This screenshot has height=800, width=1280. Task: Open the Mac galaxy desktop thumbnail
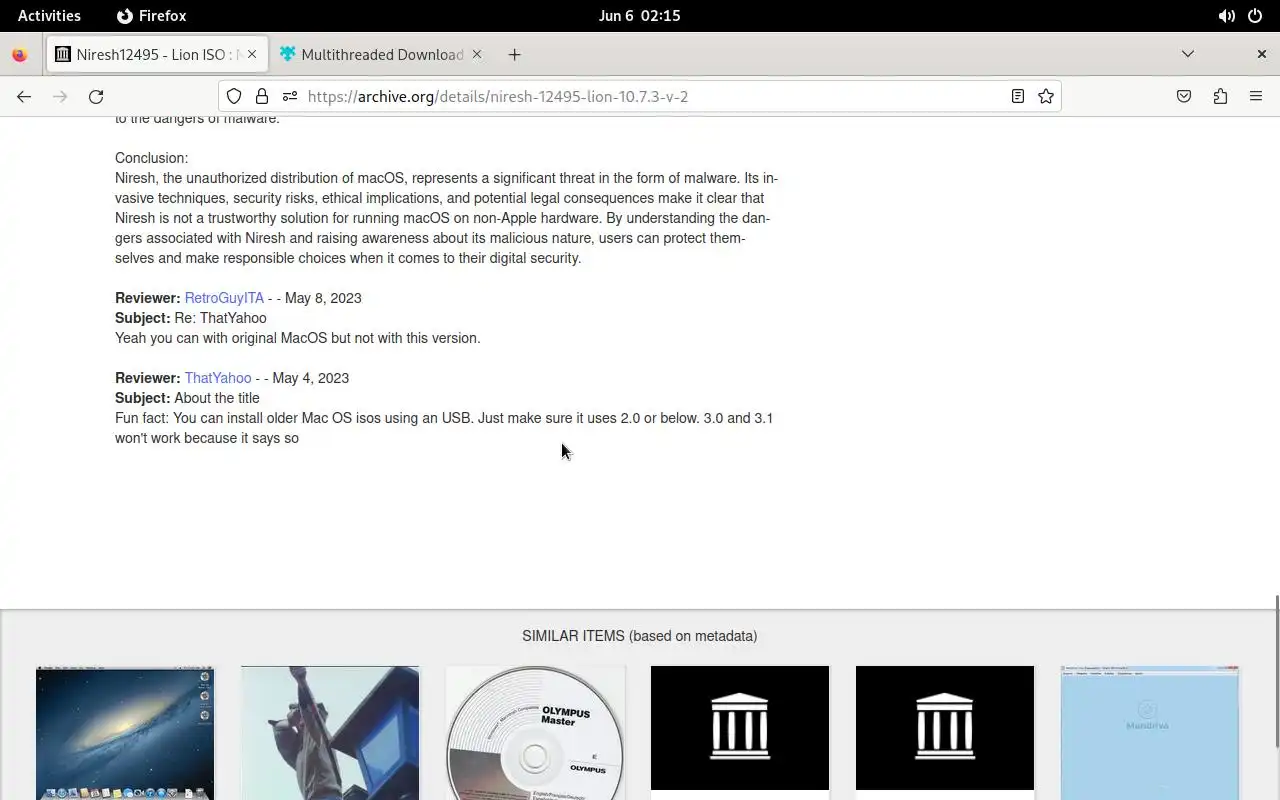125,733
